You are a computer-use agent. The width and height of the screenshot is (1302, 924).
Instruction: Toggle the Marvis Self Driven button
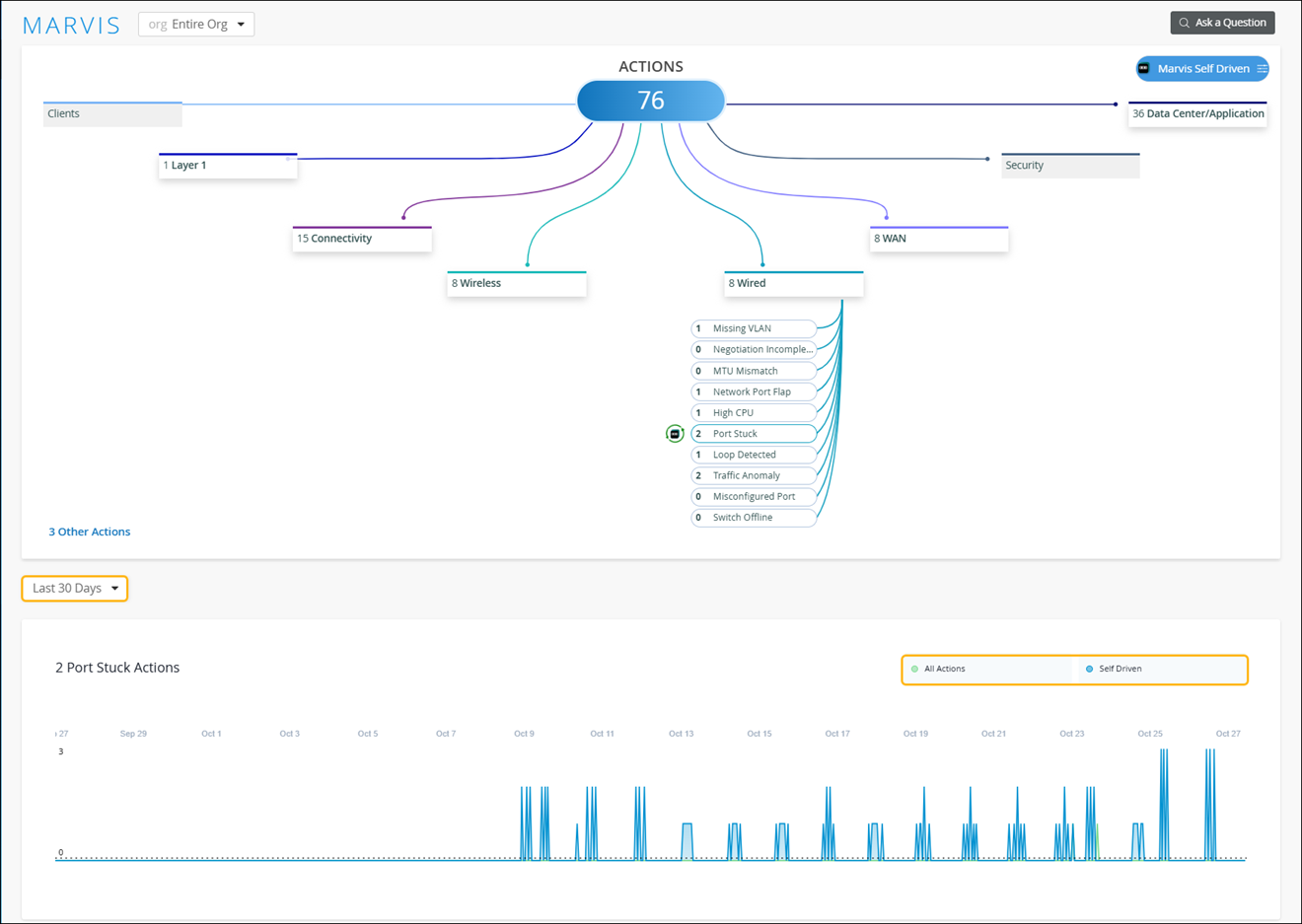coord(1202,69)
